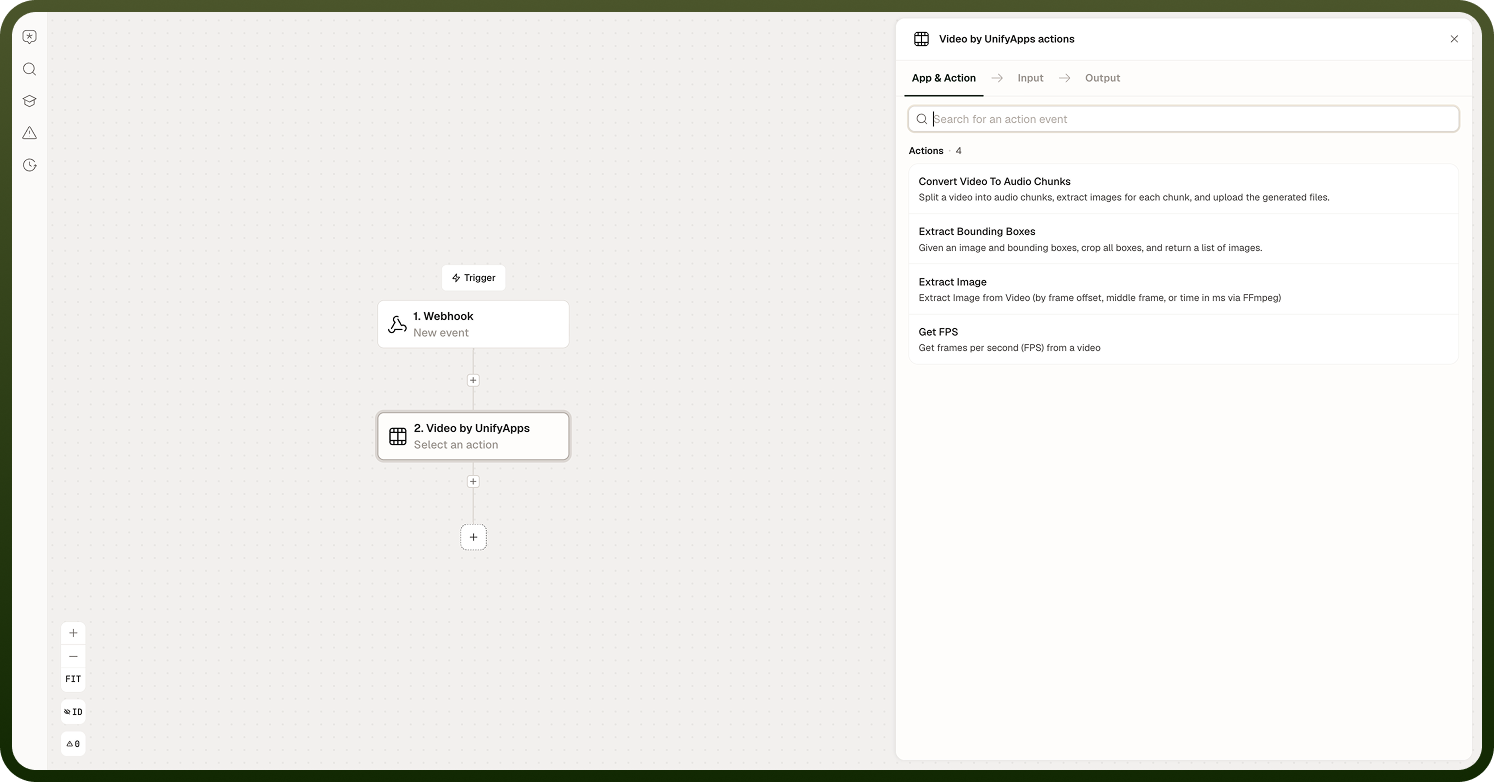Choose Get FPS action
This screenshot has width=1494, height=782.
(1183, 339)
